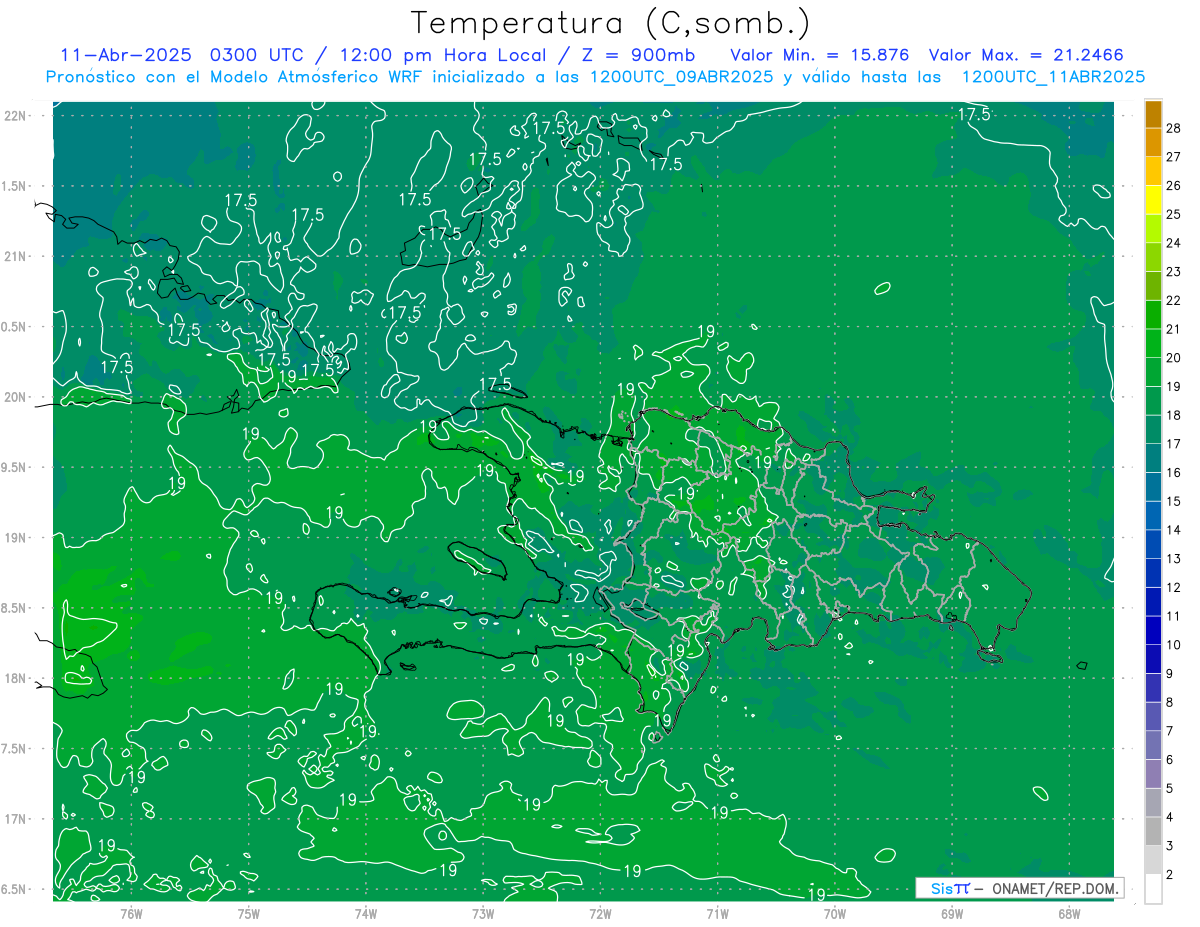This screenshot has width=1200, height=927.
Task: Select the topmost brown swatch above 28
Action: point(1153,114)
